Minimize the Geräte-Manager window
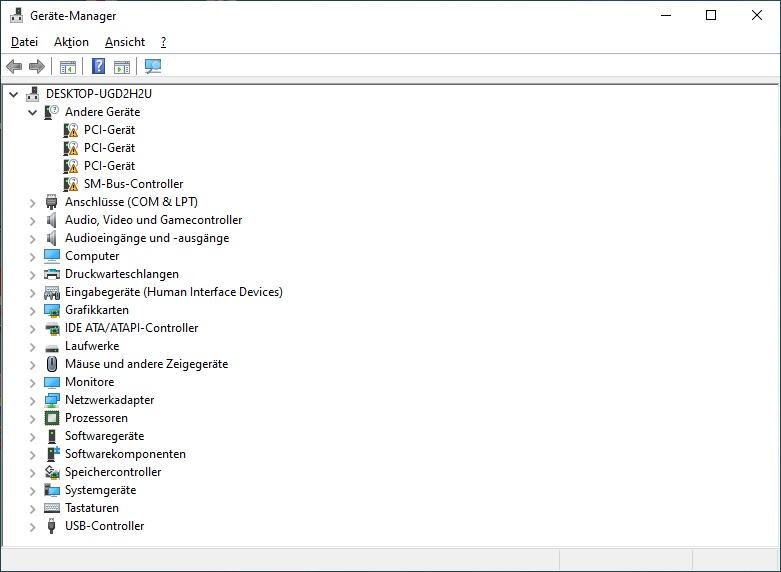The height and width of the screenshot is (572, 781). pos(666,15)
